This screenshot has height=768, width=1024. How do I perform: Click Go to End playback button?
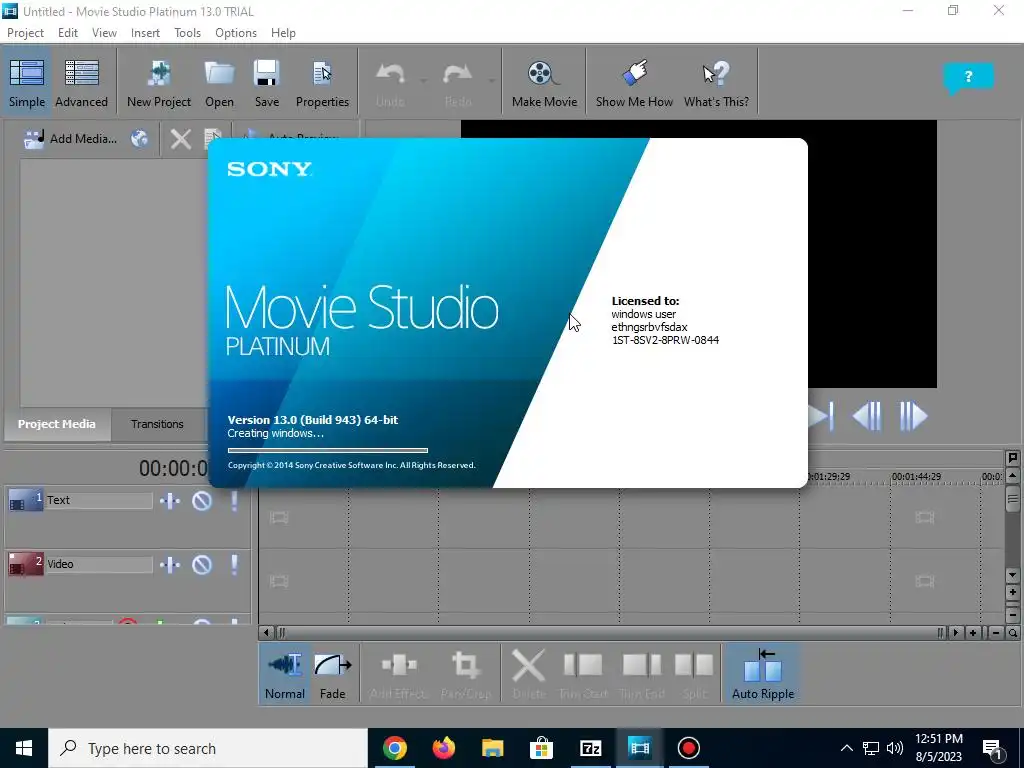click(822, 416)
